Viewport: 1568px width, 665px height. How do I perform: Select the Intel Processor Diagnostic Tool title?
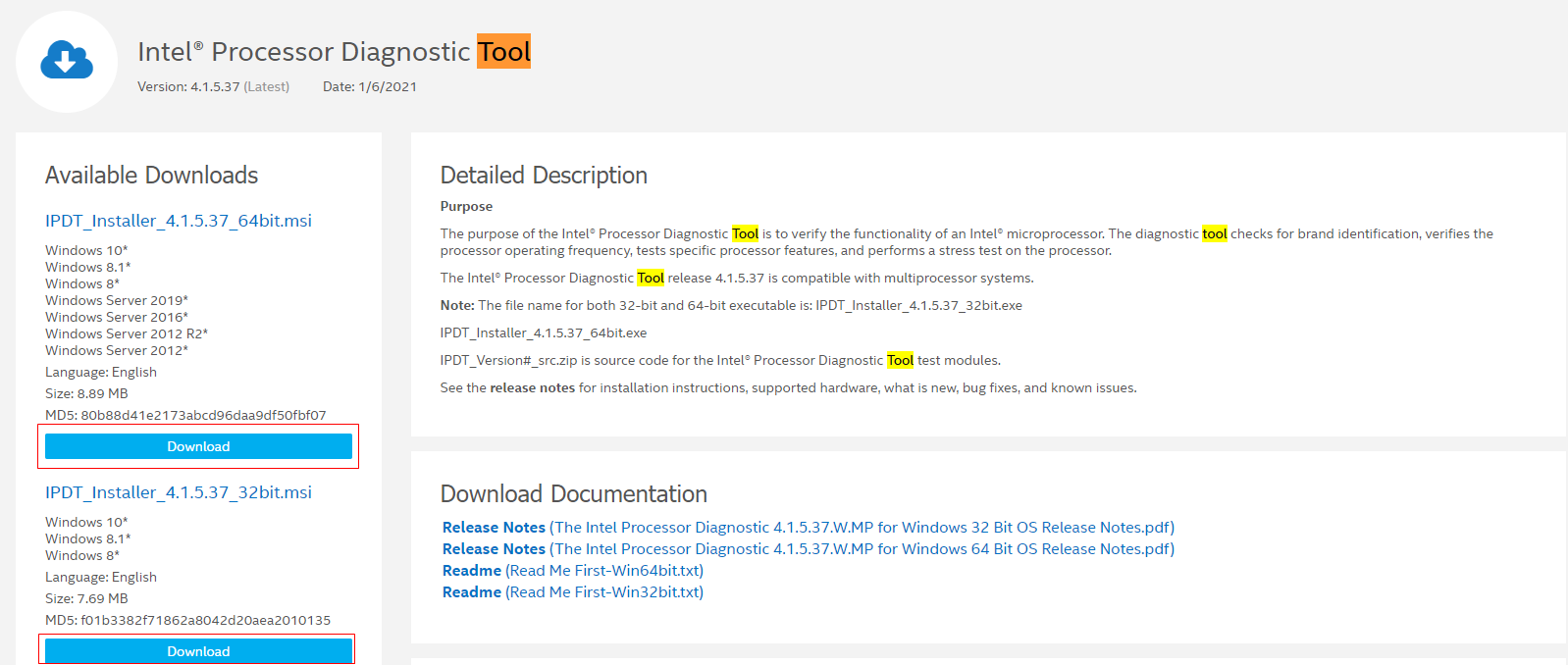(x=334, y=51)
